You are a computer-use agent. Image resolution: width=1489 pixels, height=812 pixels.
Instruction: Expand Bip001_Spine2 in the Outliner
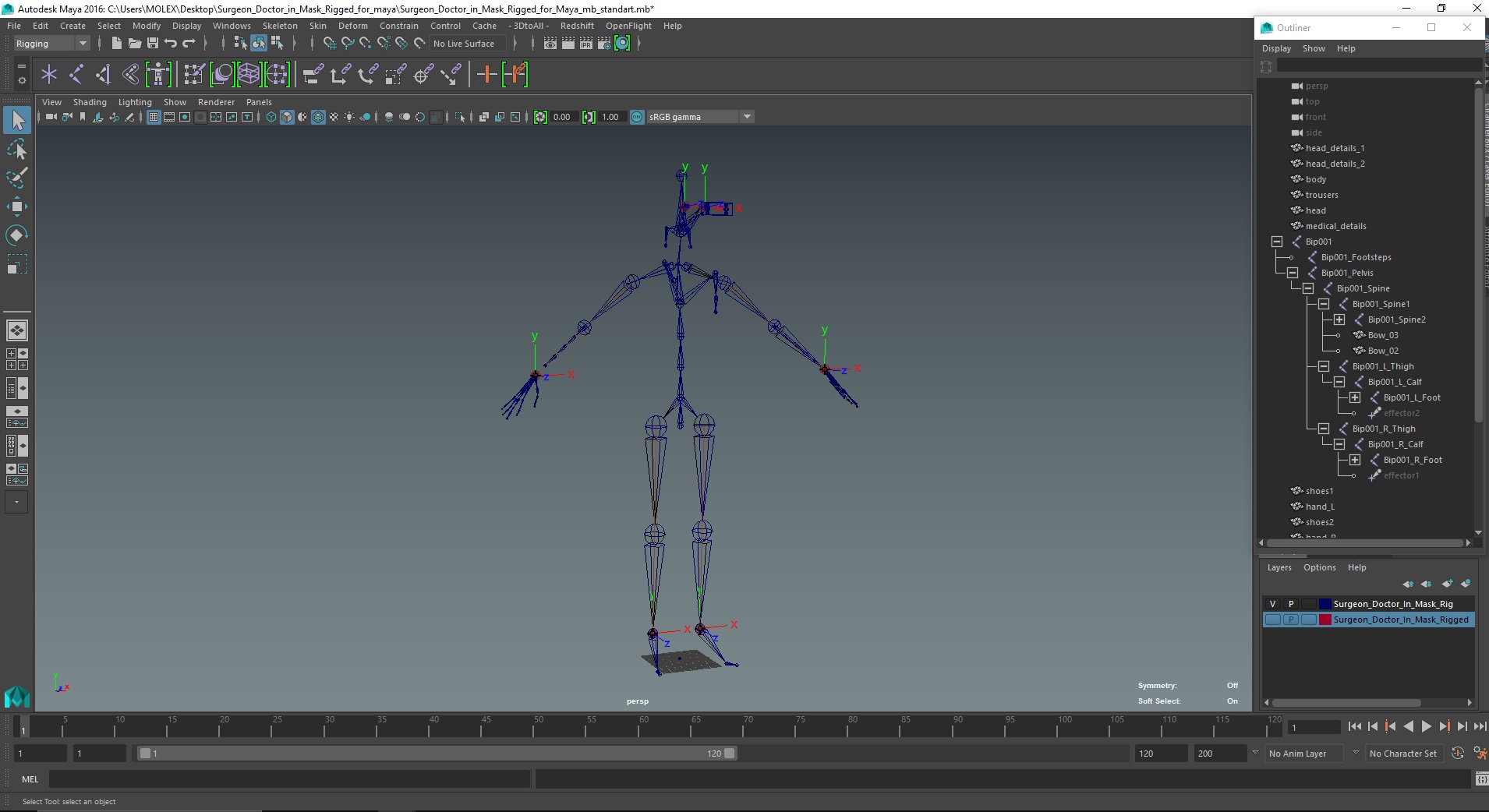point(1339,320)
